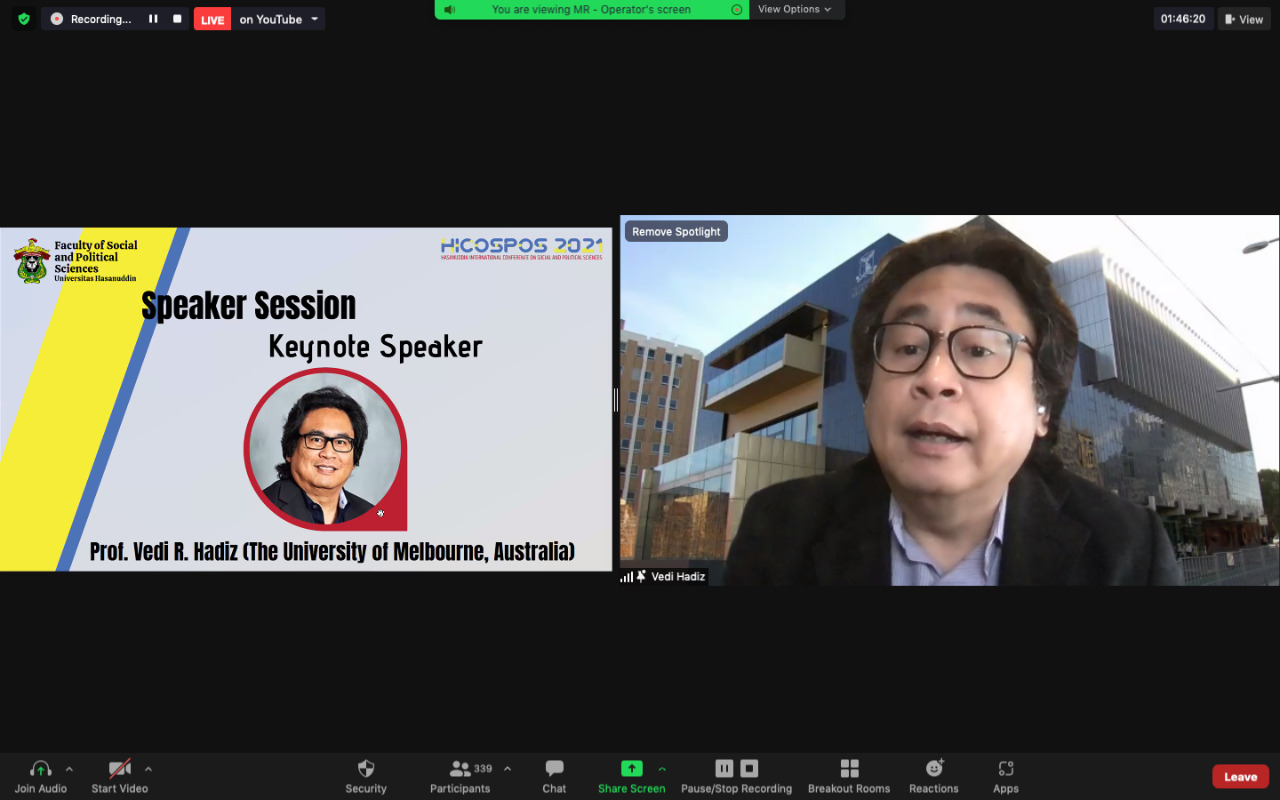Click the green encryption shield icon
The image size is (1280, 800).
coord(24,19)
